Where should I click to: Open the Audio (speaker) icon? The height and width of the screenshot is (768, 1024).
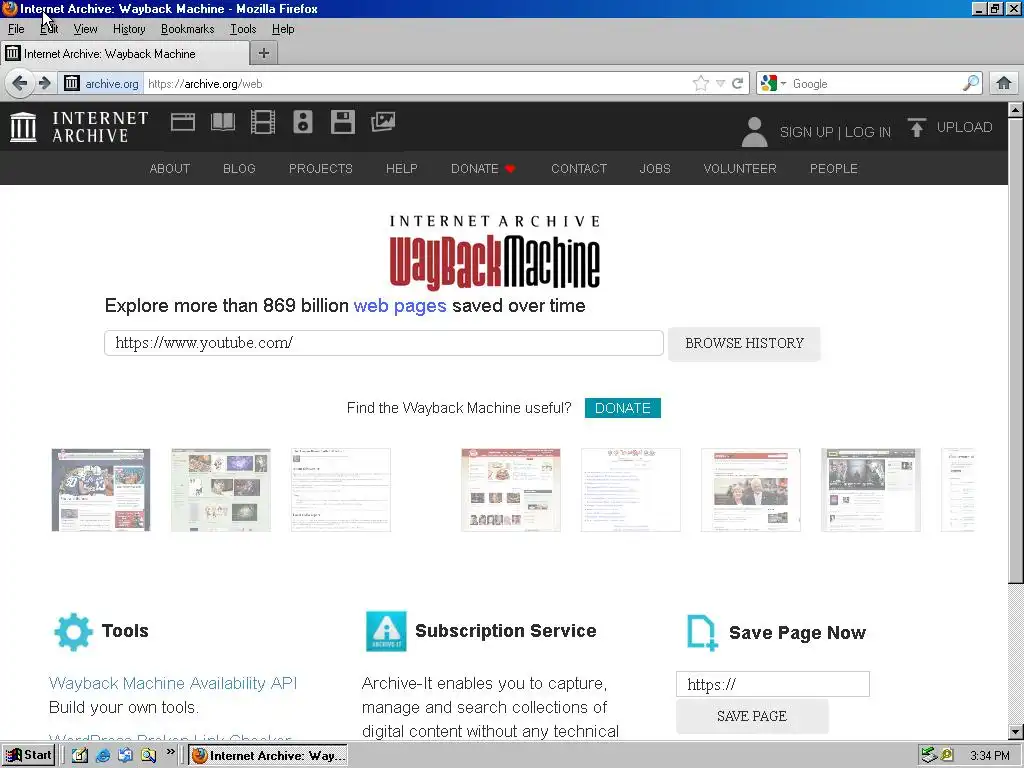[x=302, y=122]
